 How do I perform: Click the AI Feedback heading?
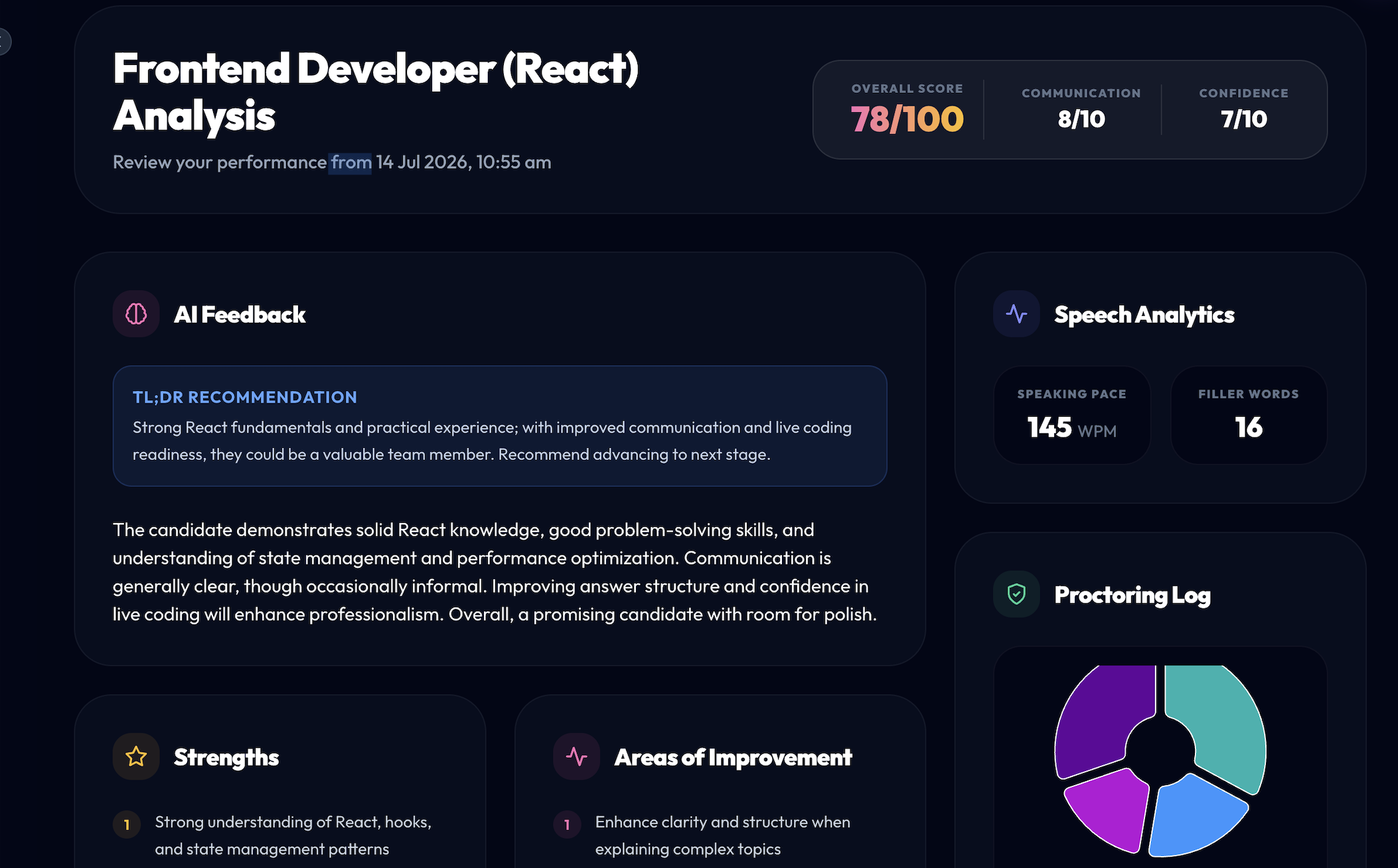coord(240,315)
